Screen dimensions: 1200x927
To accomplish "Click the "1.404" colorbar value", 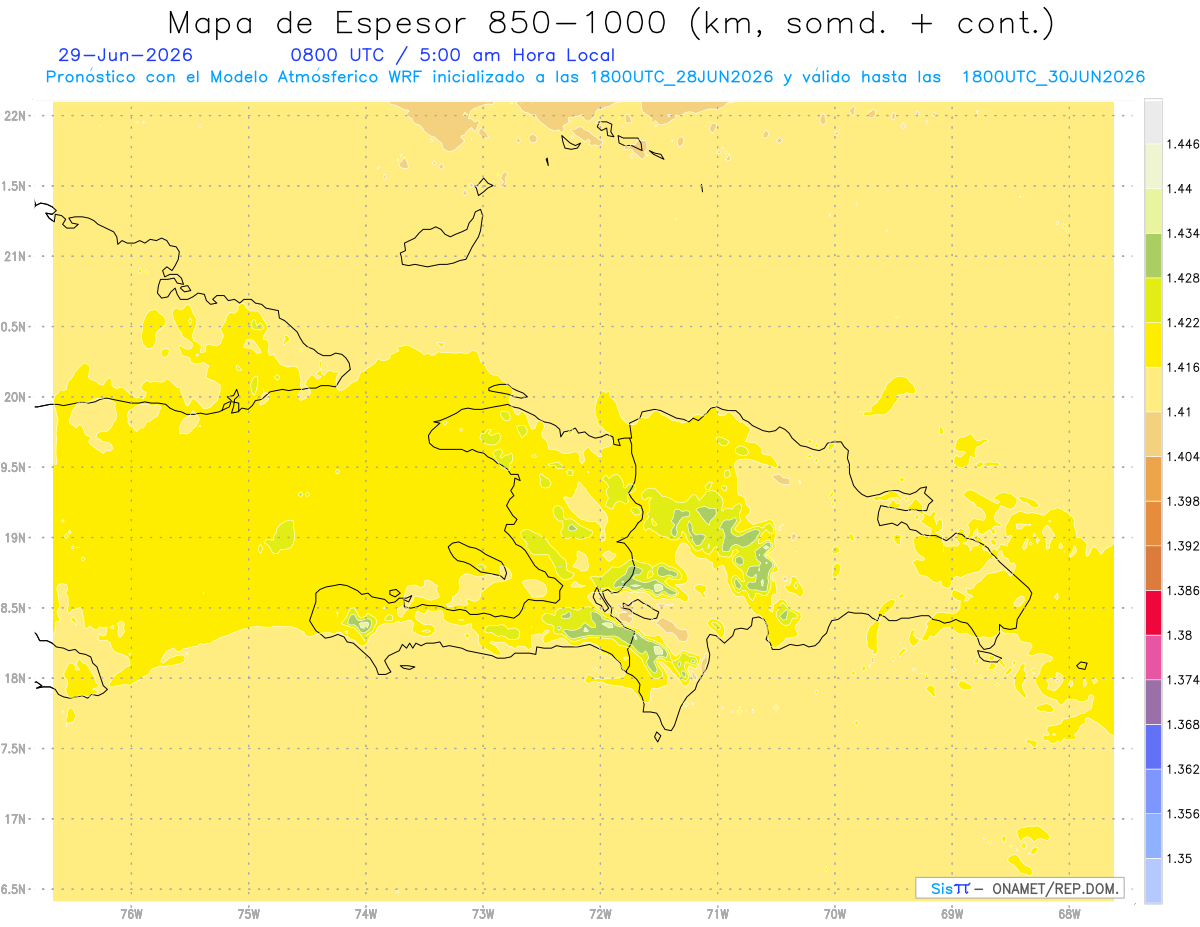I will pos(1183,456).
